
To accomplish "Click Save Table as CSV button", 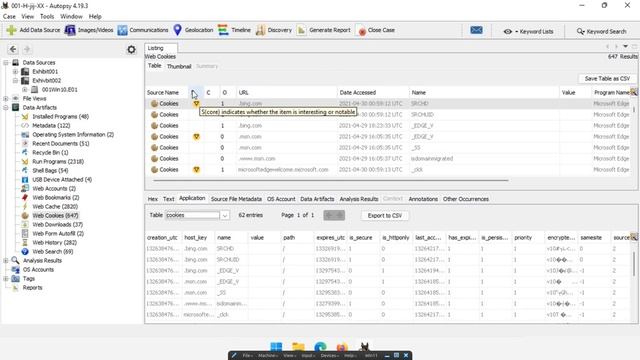I will tap(607, 78).
